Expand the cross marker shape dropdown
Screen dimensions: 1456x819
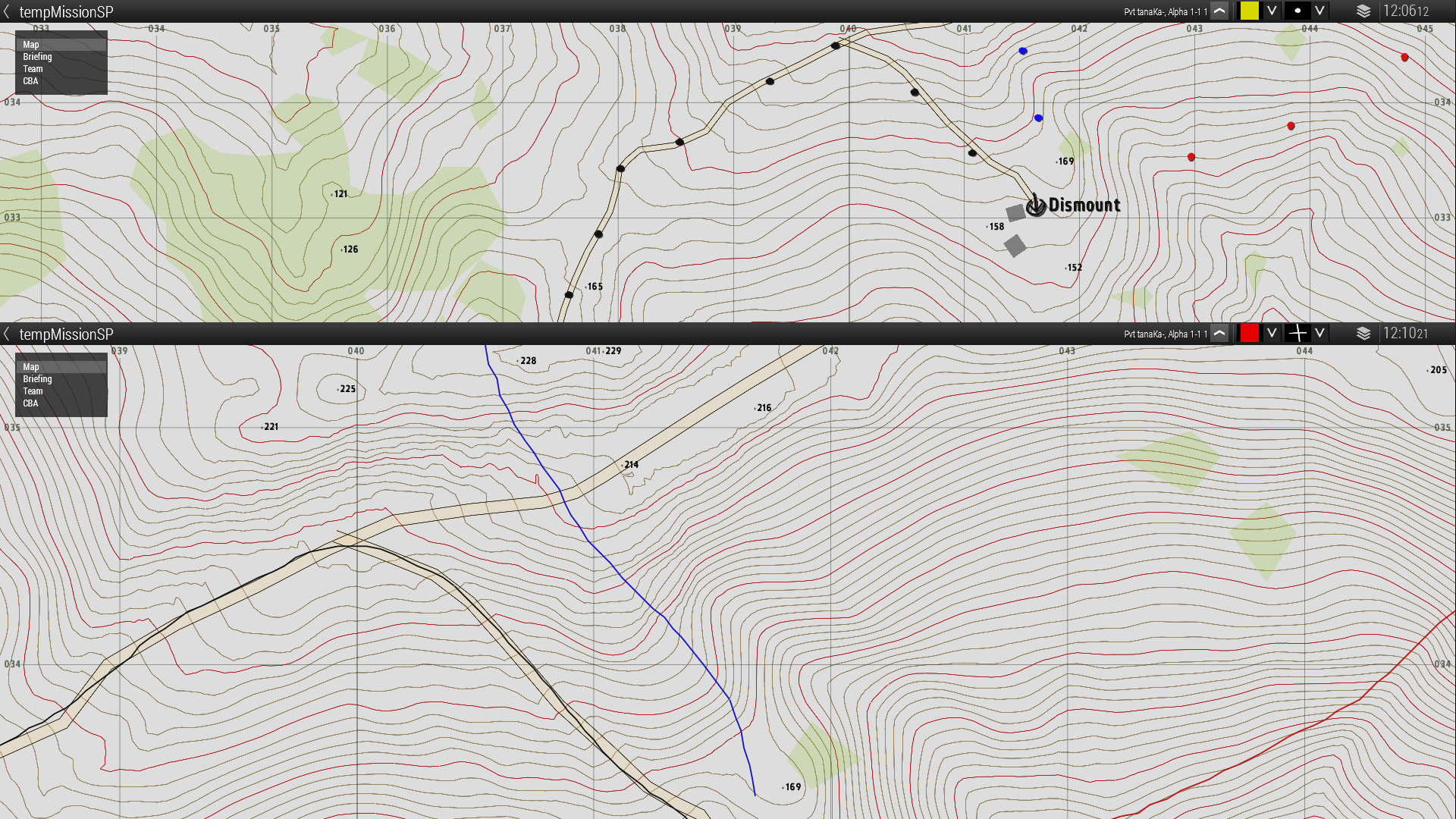[x=1320, y=334]
